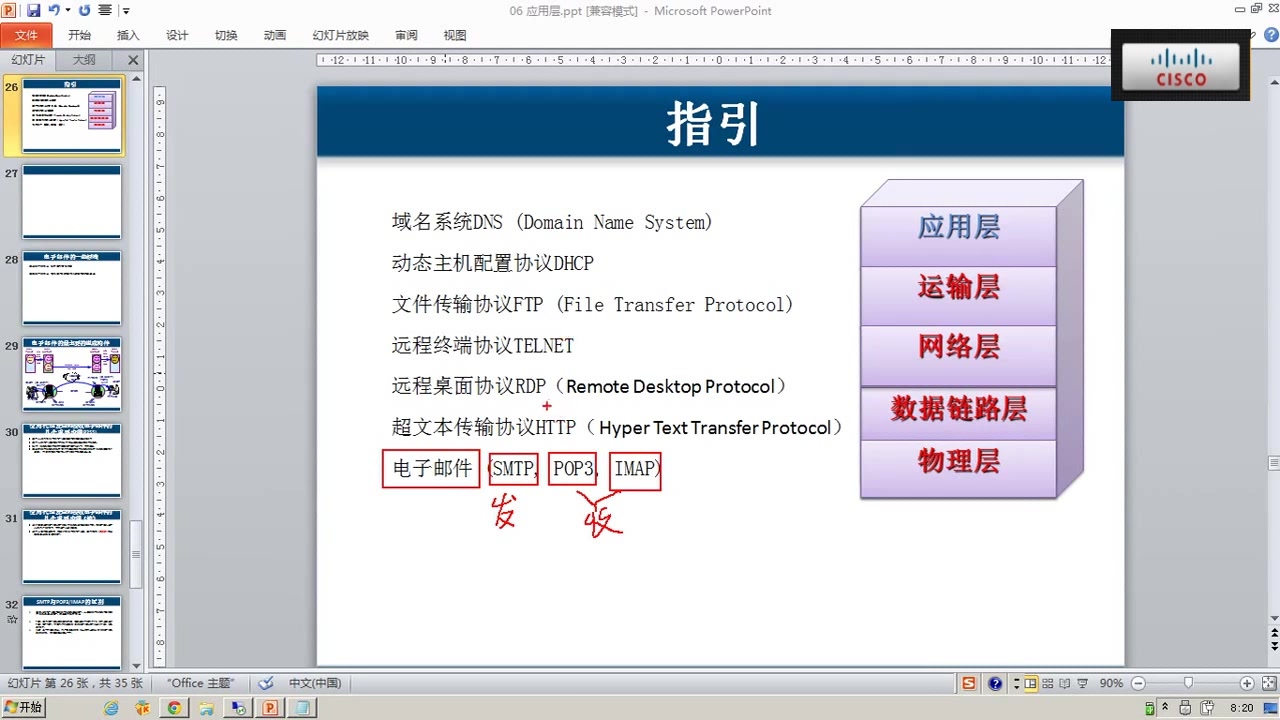Switch to Slide Sorter view in status bar
The image size is (1280, 720).
1048,683
